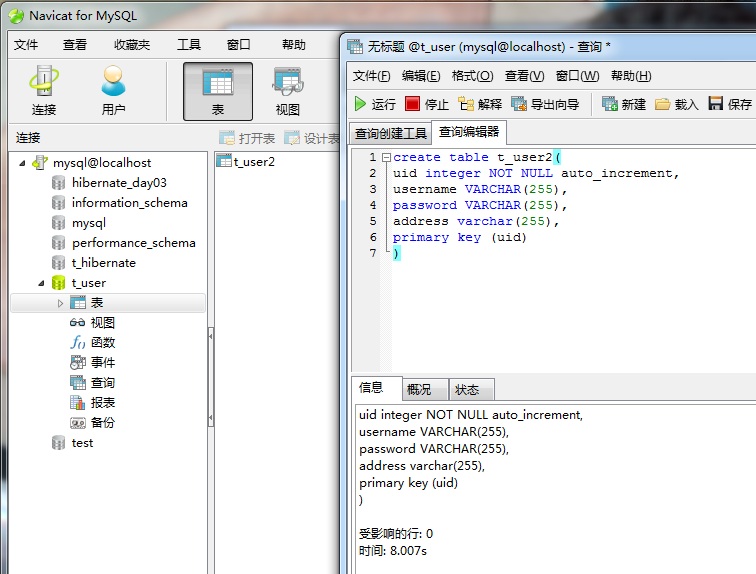Viewport: 756px width, 574px height.
Task: Switch to the 查询创建工具 tab
Action: coord(391,133)
